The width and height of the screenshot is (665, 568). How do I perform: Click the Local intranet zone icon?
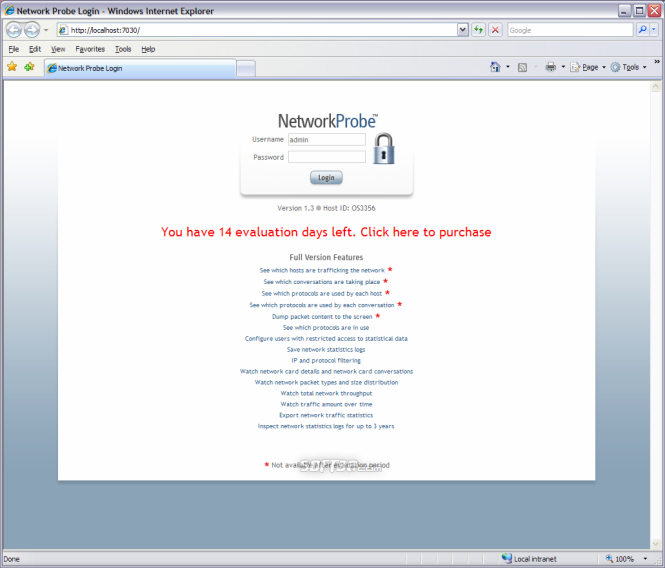506,559
